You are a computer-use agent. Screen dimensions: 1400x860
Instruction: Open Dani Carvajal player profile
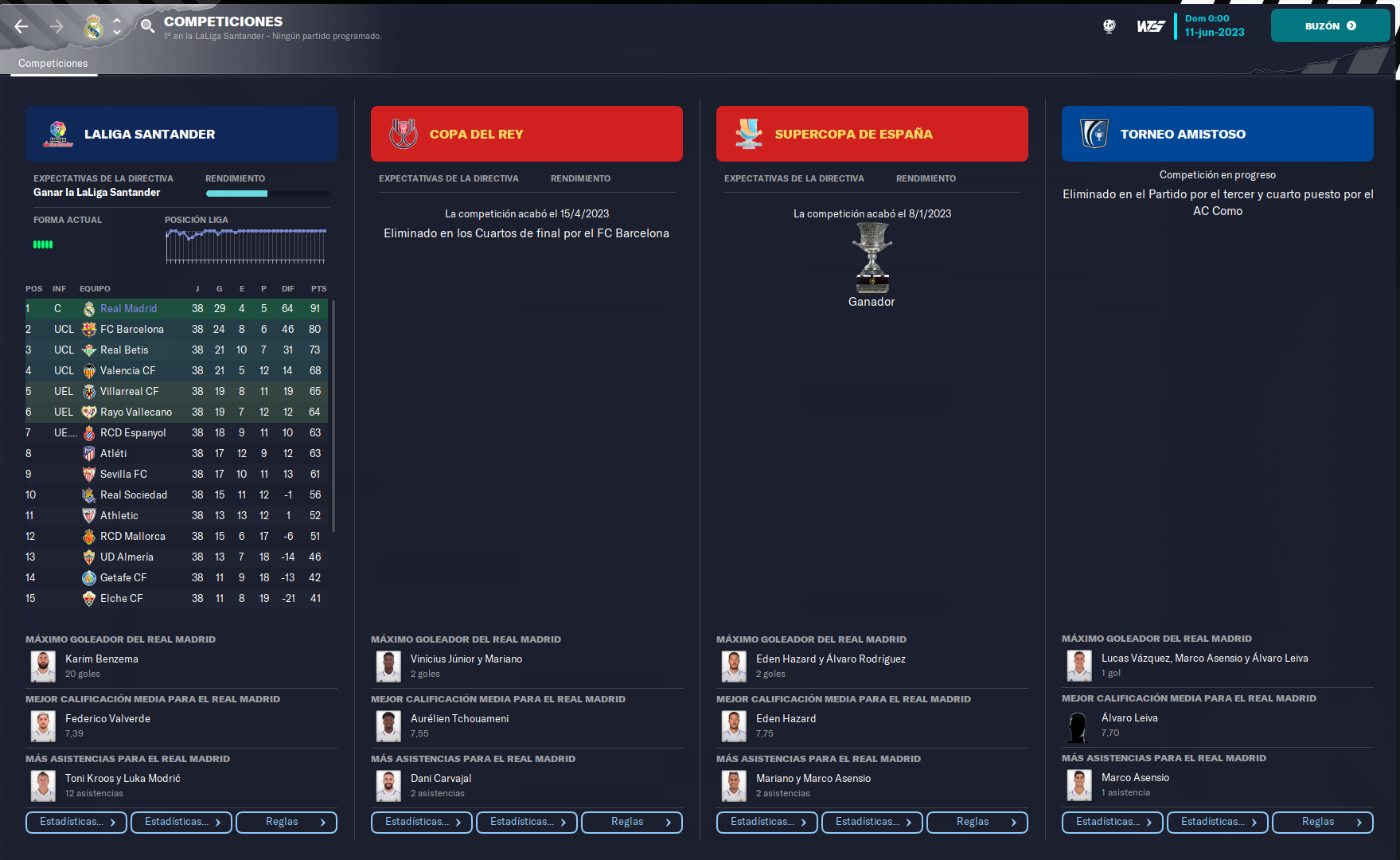pyautogui.click(x=441, y=778)
